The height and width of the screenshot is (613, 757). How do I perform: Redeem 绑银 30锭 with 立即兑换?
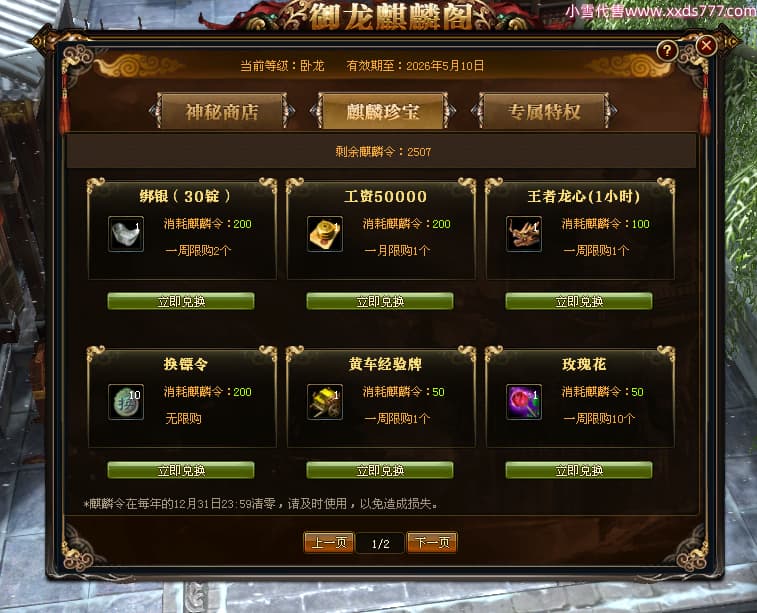(x=181, y=301)
